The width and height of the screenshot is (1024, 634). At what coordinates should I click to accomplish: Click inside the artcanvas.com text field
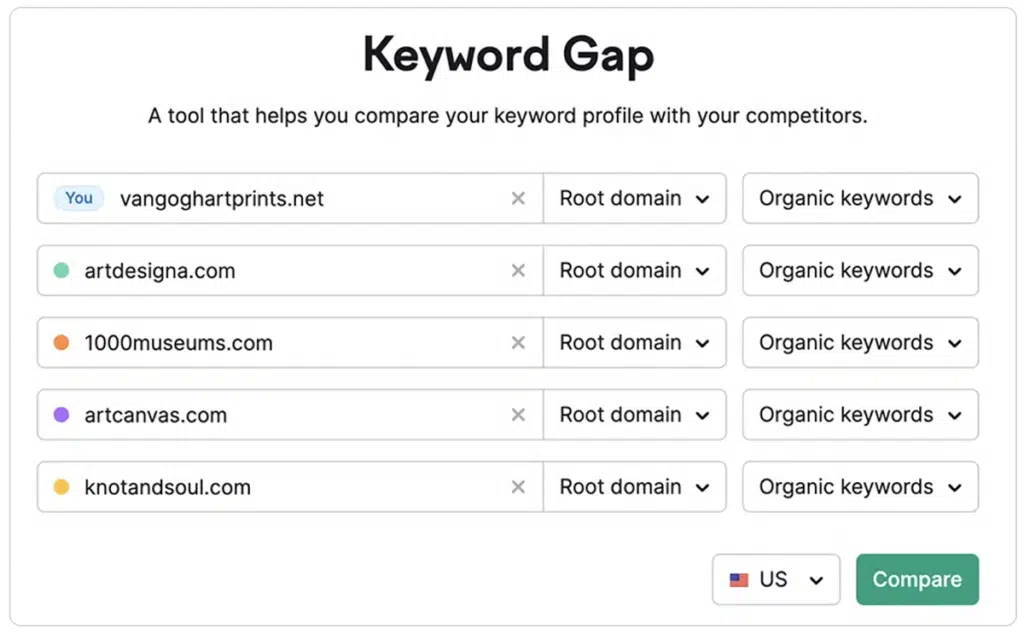click(x=300, y=414)
